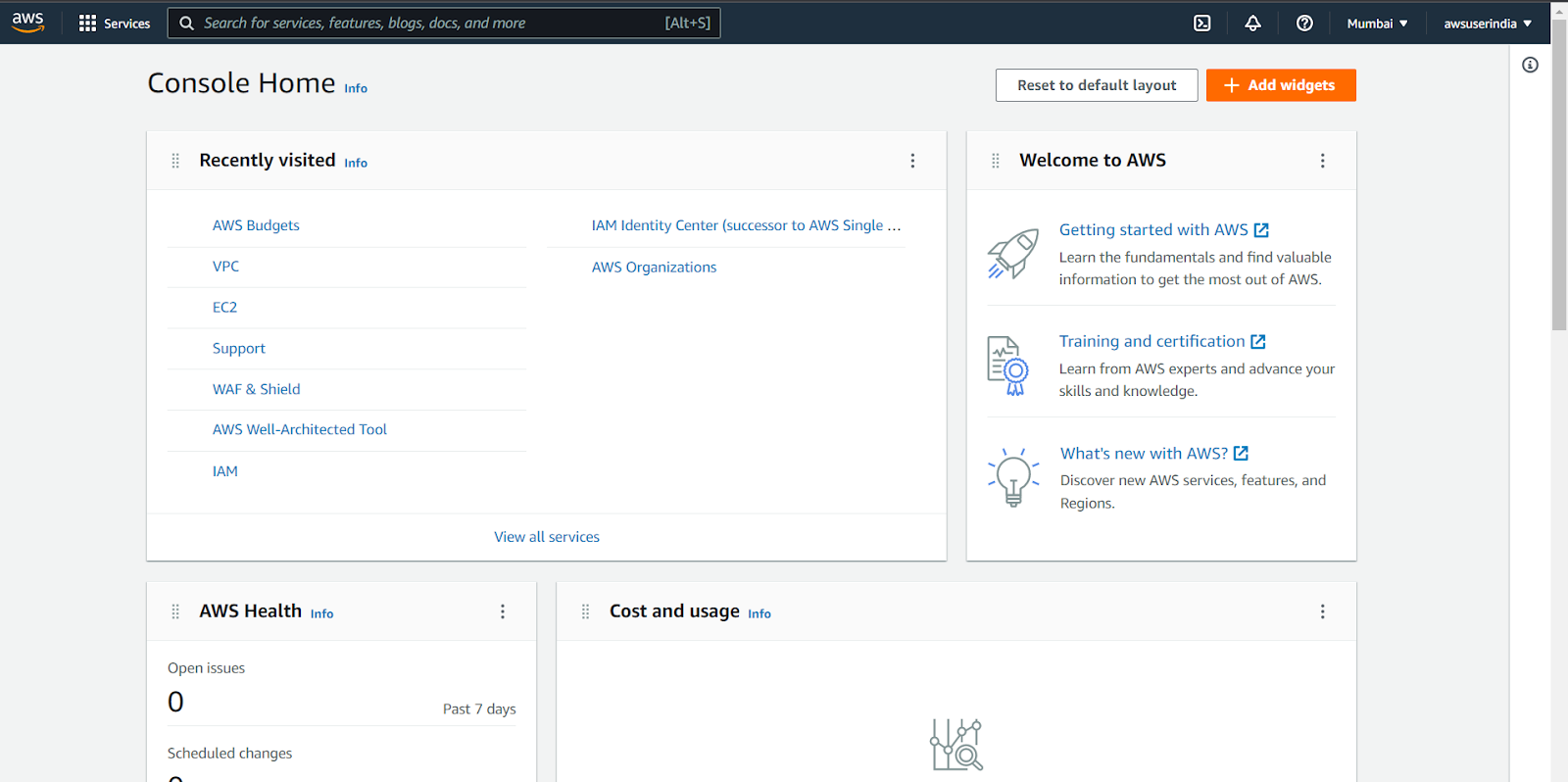Click the certificate Training icon
Viewport: 1568px width, 782px height.
click(x=1007, y=366)
